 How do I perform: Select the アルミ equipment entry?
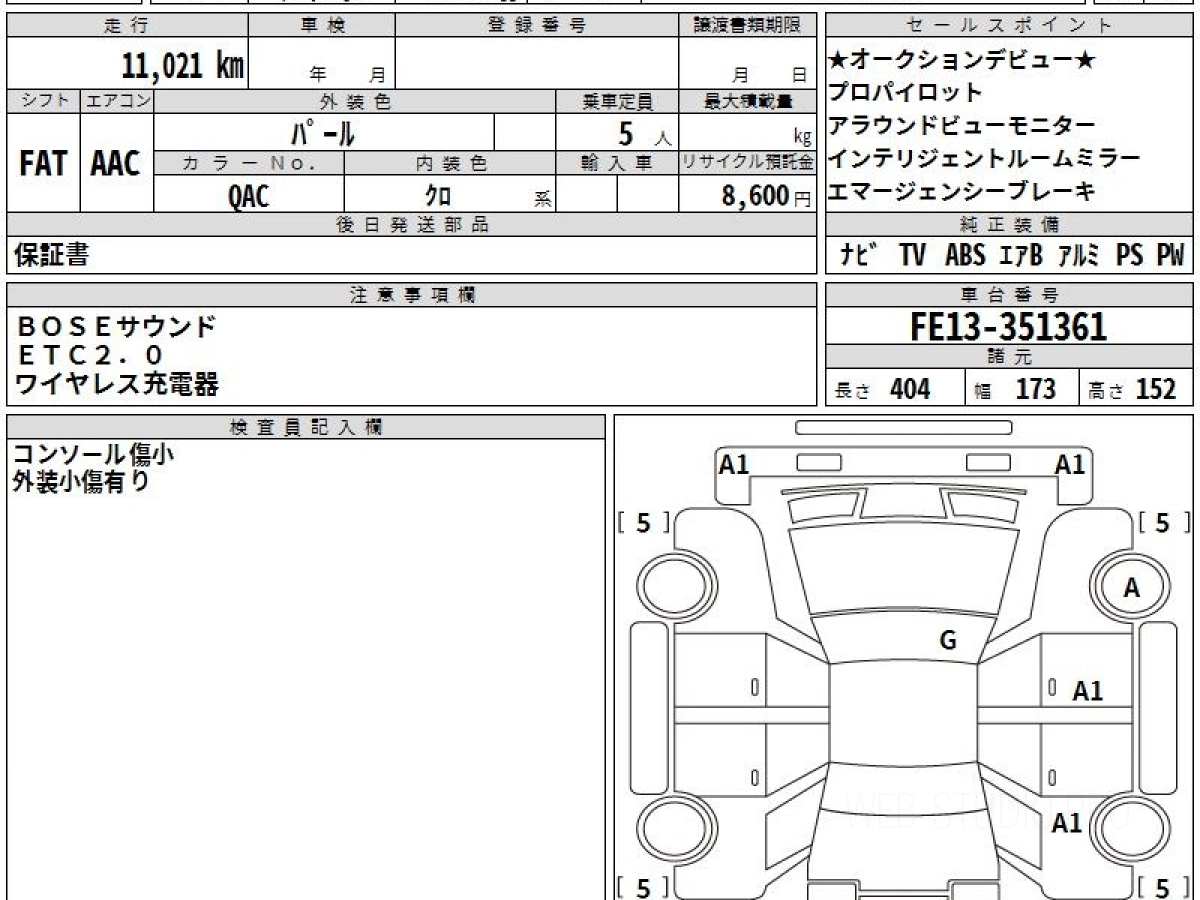point(1080,255)
